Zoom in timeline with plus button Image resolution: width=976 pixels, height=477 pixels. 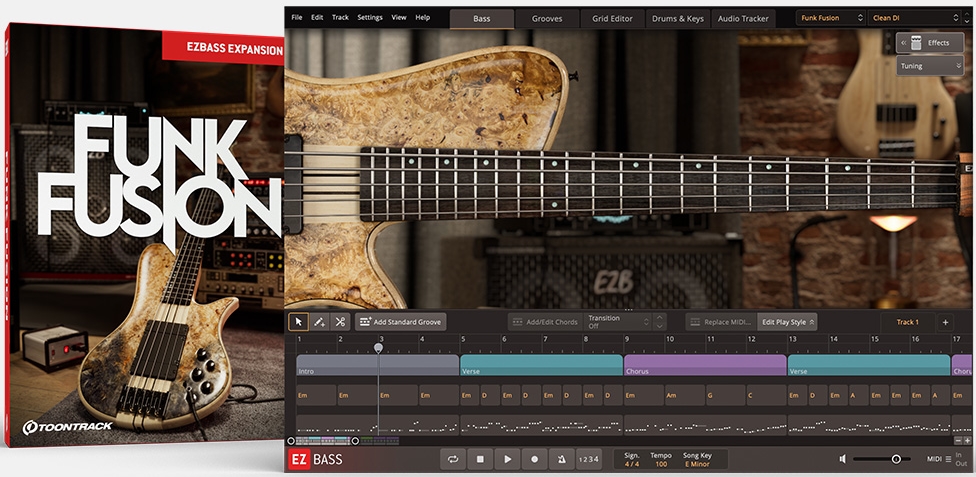coord(967,441)
